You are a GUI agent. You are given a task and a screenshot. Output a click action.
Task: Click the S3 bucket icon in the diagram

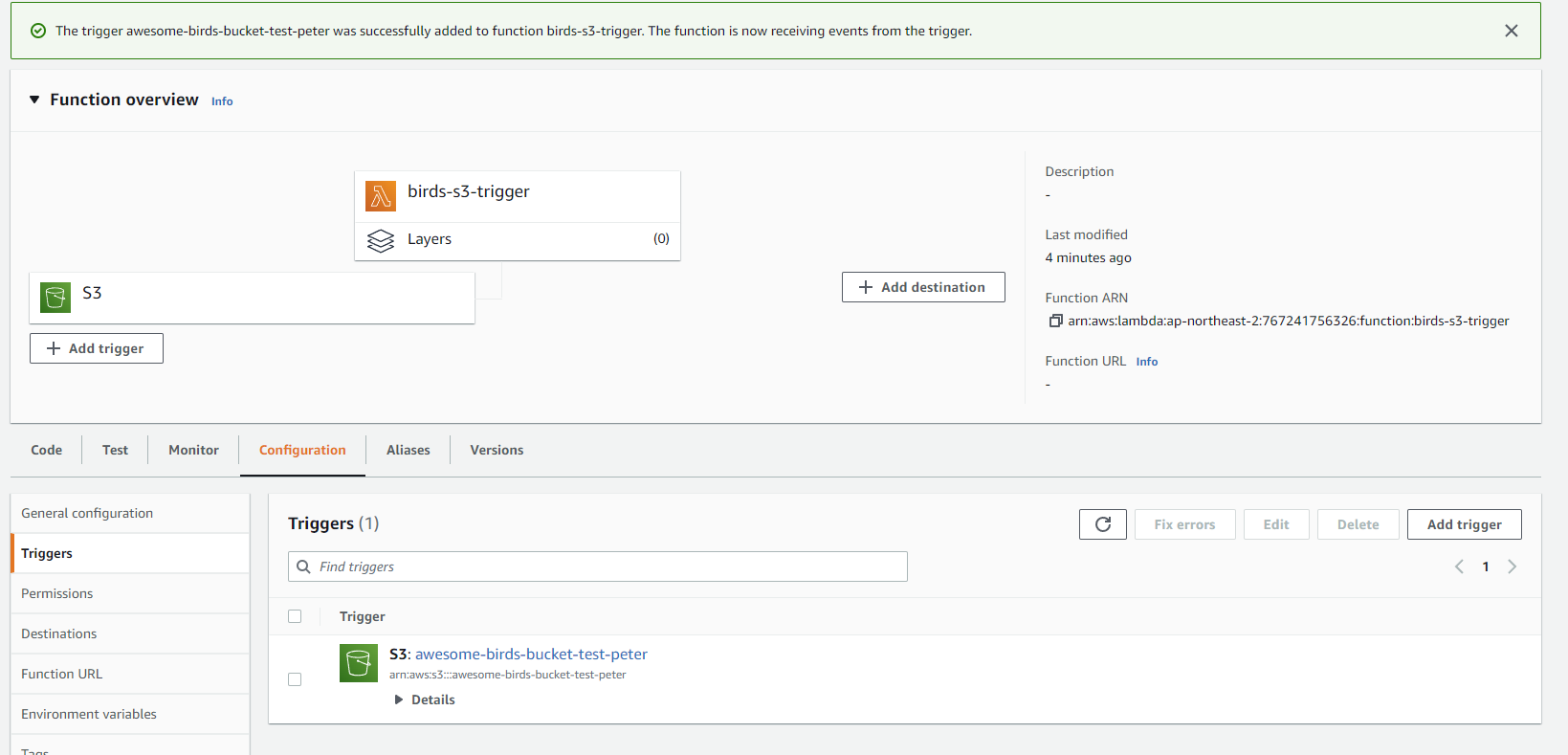(55, 297)
